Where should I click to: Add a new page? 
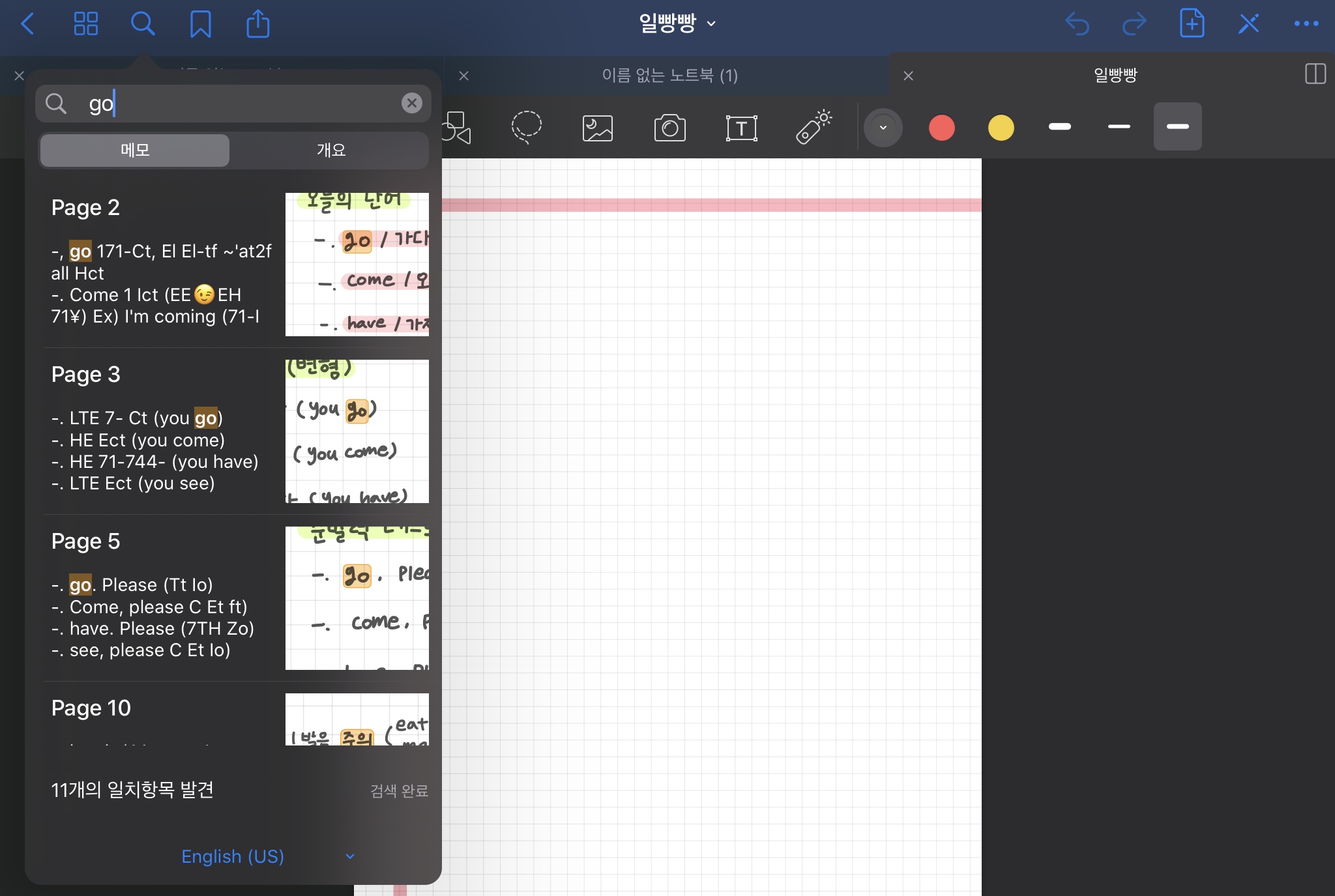[1192, 24]
